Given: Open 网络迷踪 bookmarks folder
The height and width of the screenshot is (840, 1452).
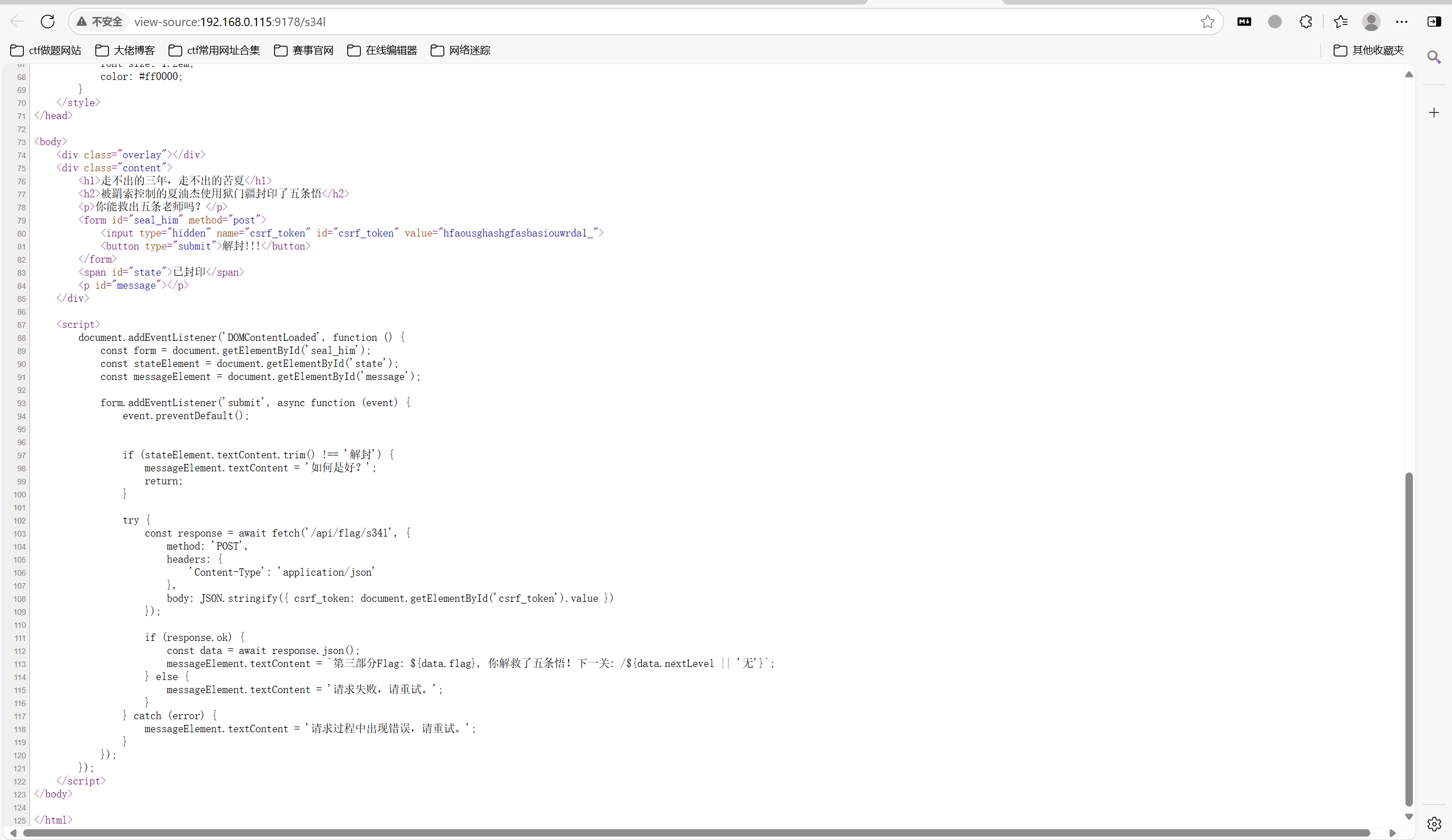Looking at the screenshot, I should coord(460,50).
